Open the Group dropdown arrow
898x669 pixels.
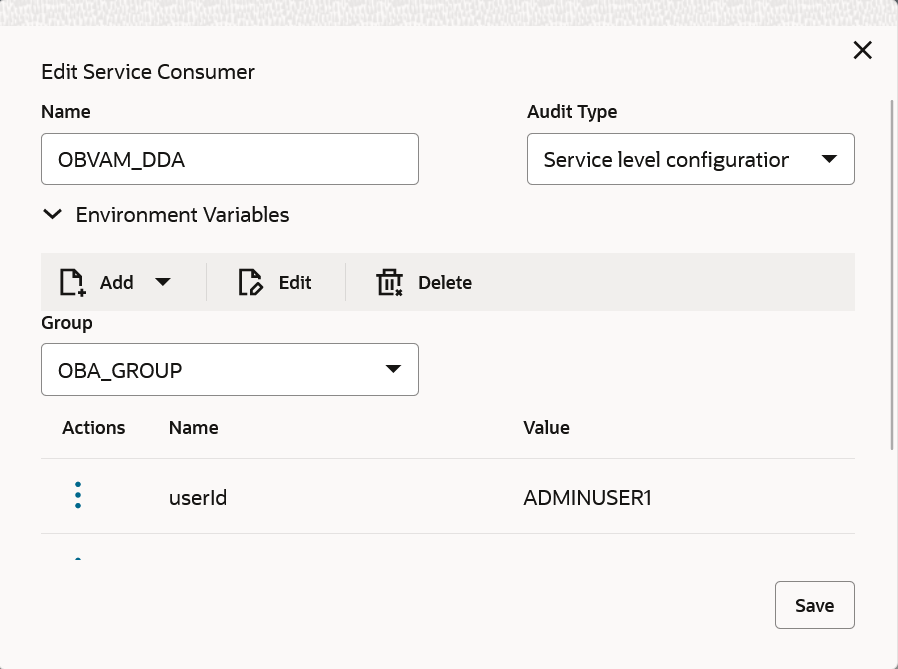pos(394,370)
